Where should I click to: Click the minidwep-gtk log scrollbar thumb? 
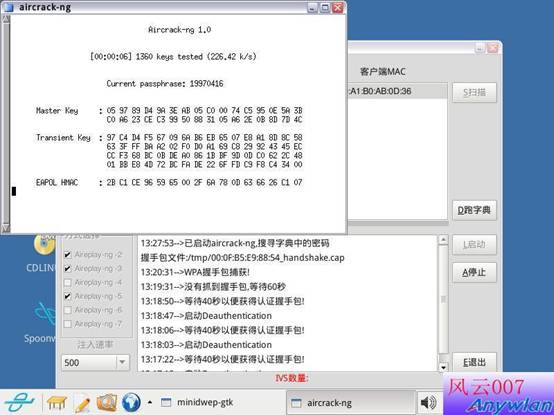[443, 300]
